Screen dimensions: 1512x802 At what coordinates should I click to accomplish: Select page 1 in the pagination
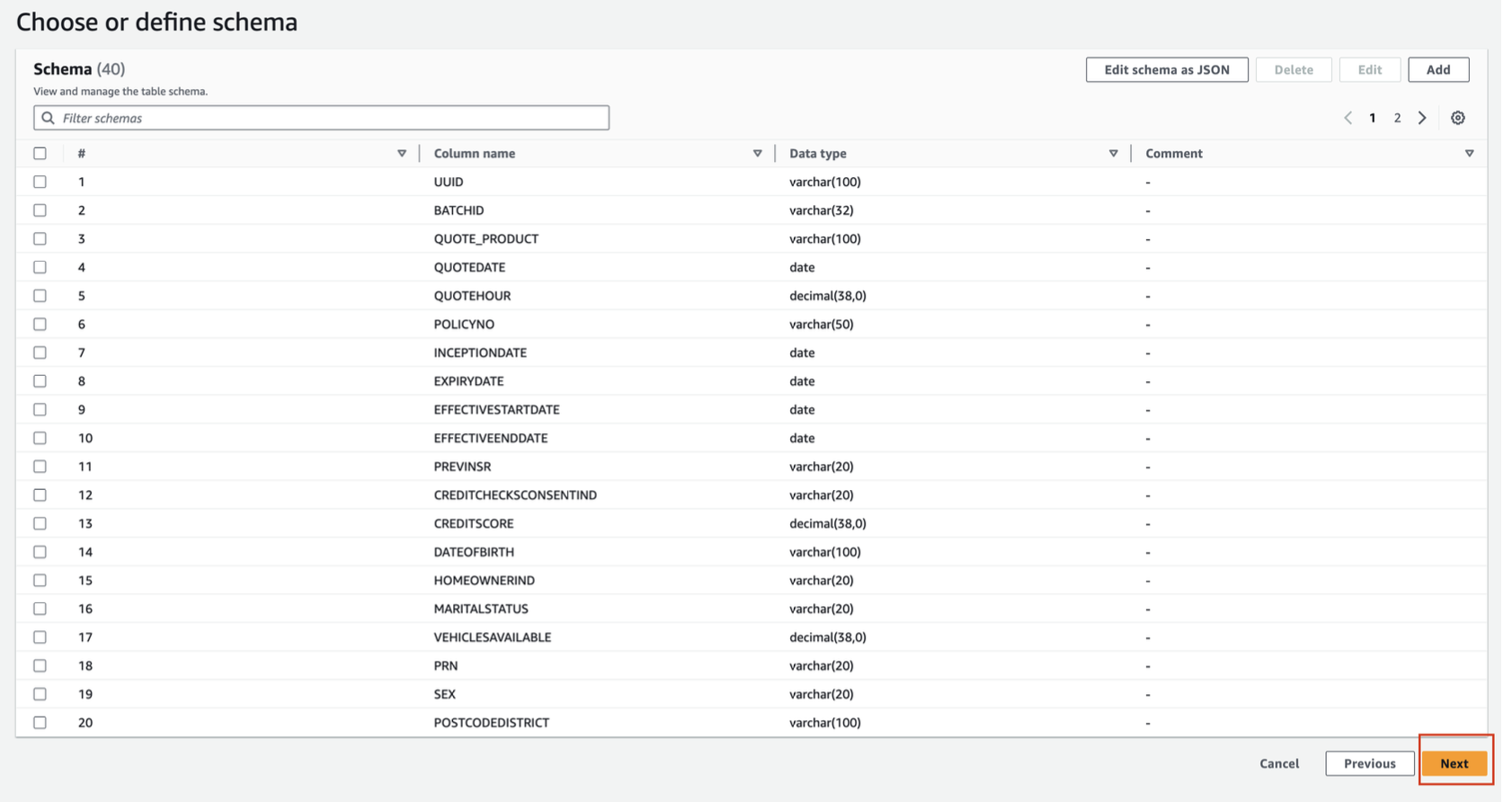[1373, 118]
